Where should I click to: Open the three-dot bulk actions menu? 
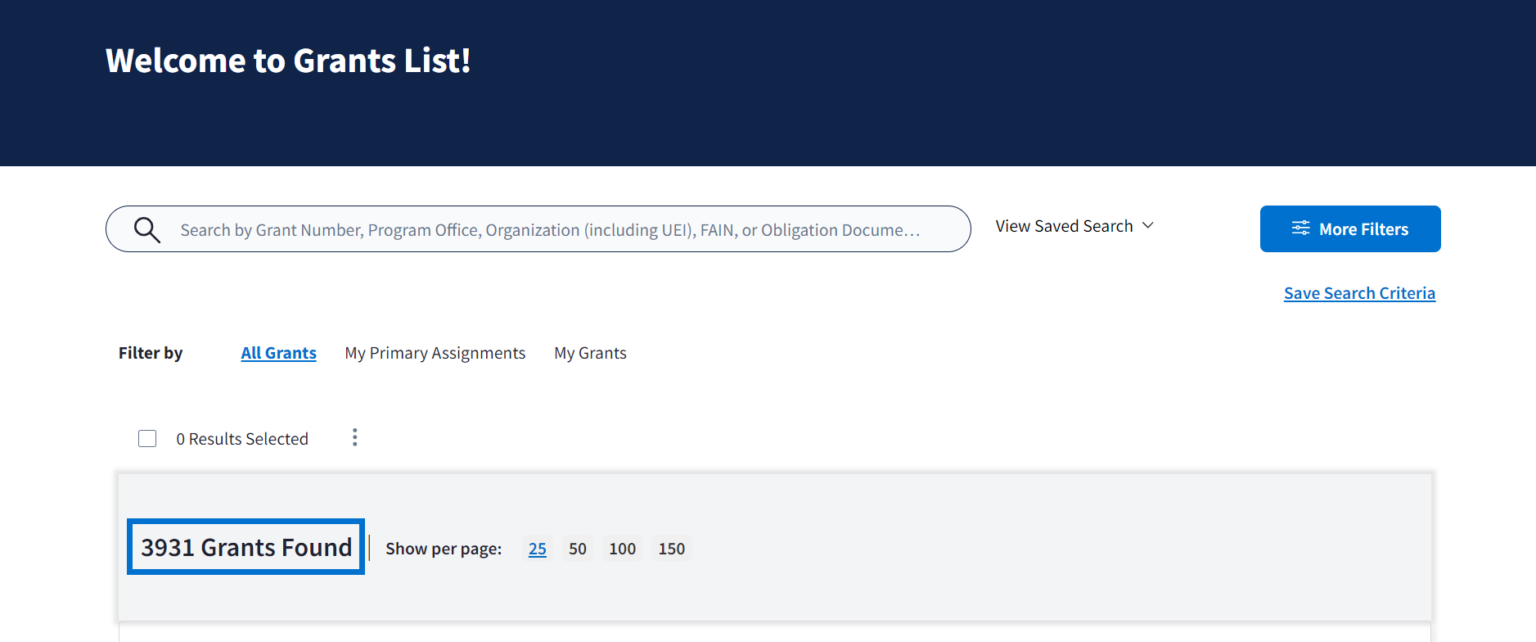[354, 438]
